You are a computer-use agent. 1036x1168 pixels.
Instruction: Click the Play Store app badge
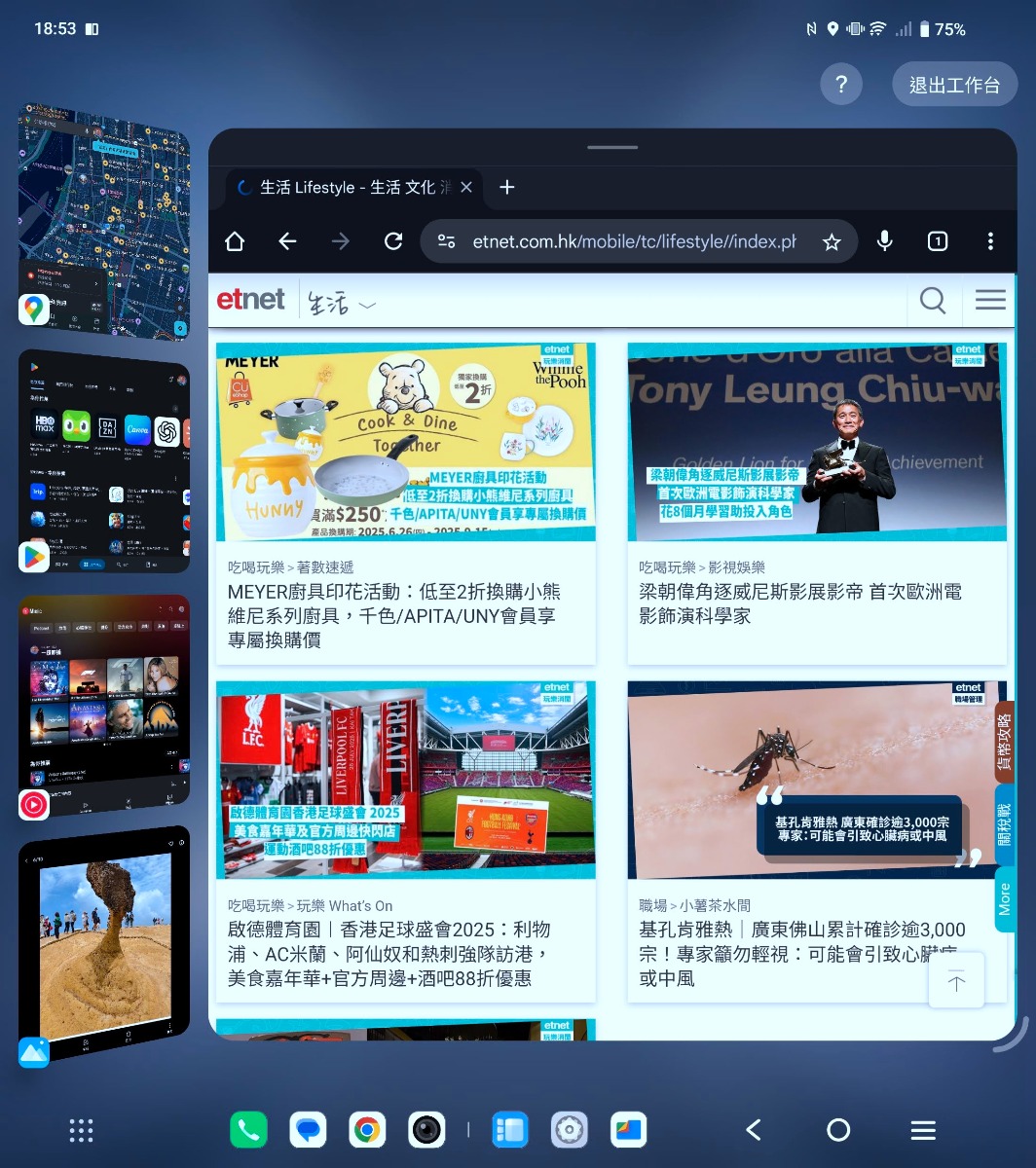coord(34,557)
